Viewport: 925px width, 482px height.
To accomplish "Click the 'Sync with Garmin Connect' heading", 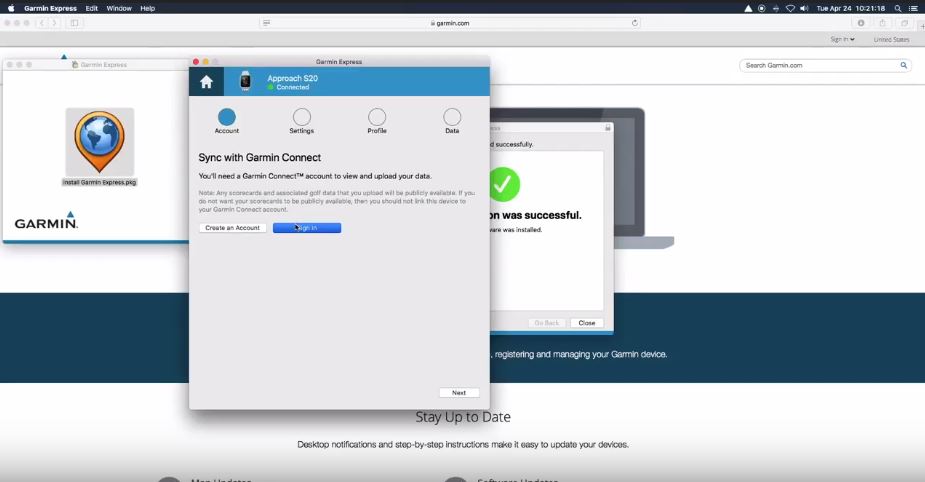I will pos(260,158).
